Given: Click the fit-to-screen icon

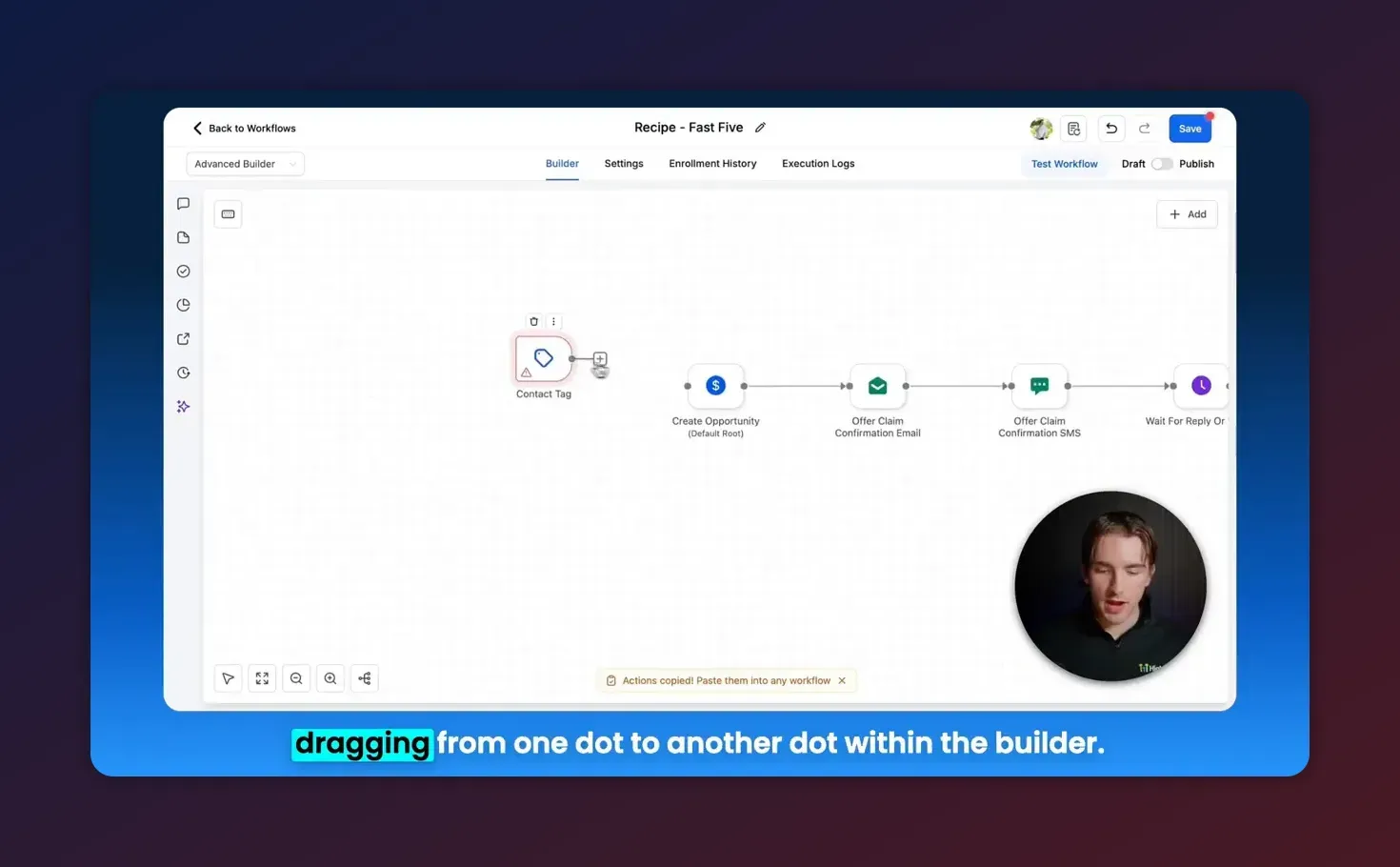Looking at the screenshot, I should (x=262, y=677).
